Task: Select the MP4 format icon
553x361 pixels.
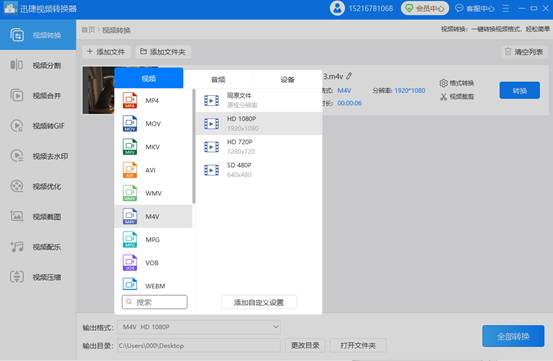Action: tap(130, 100)
